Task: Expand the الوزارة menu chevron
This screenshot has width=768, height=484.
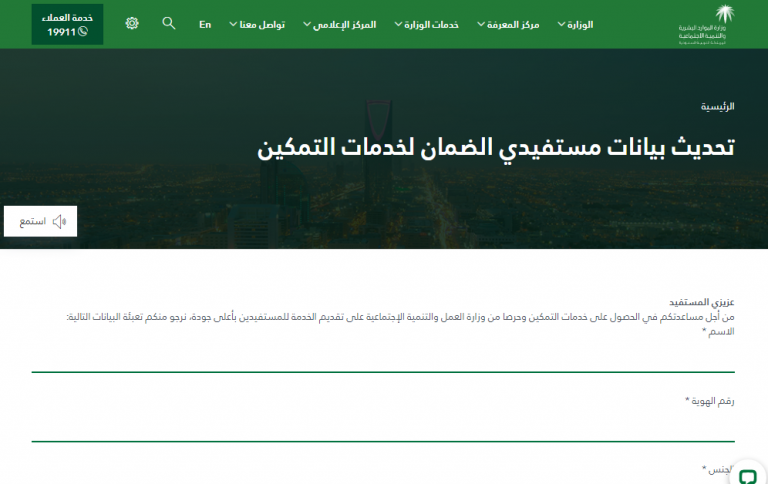Action: pyautogui.click(x=561, y=24)
